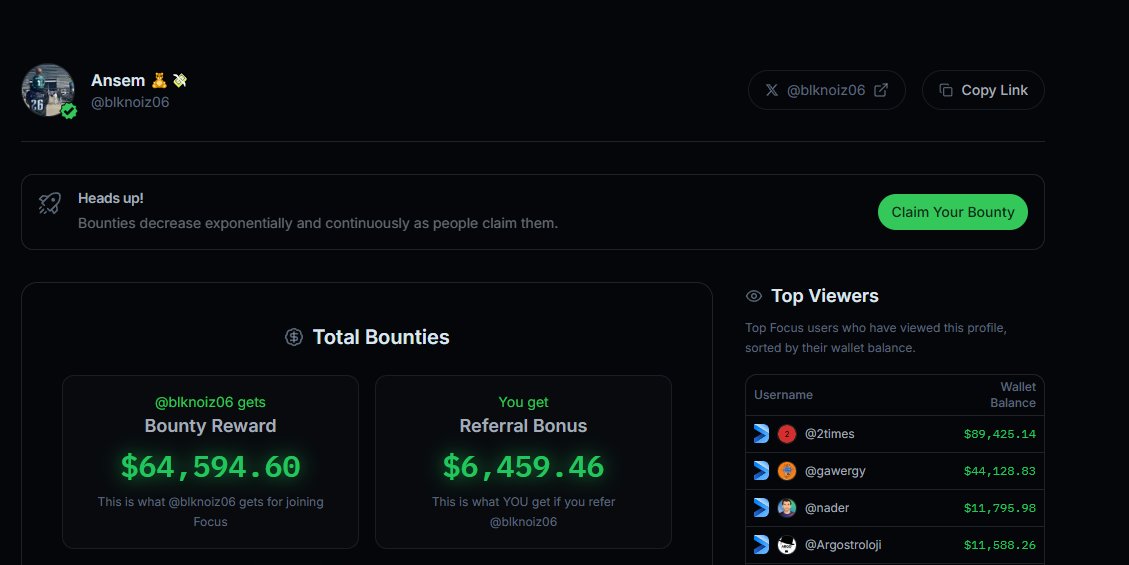Screen dimensions: 1129x565
Task: Open the @Argostroloji username
Action: coord(843,545)
